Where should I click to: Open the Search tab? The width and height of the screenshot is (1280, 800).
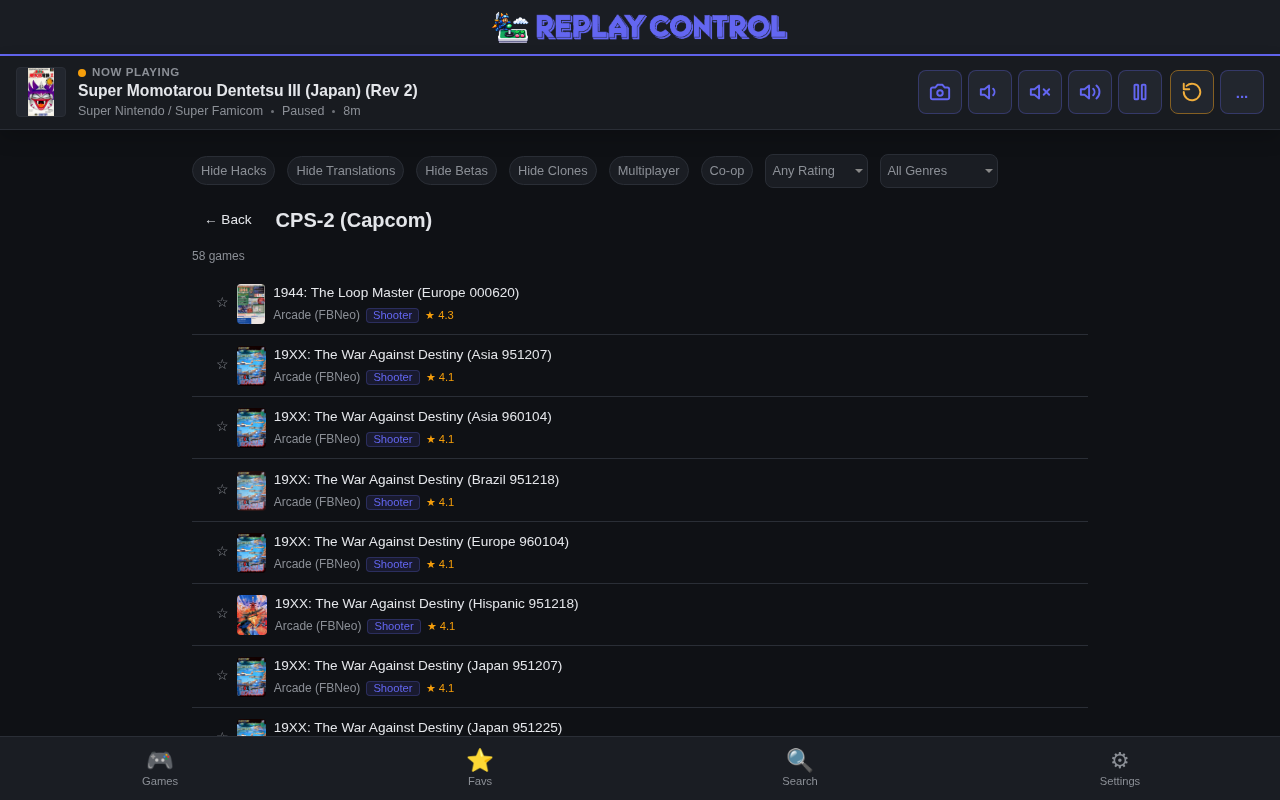(800, 768)
